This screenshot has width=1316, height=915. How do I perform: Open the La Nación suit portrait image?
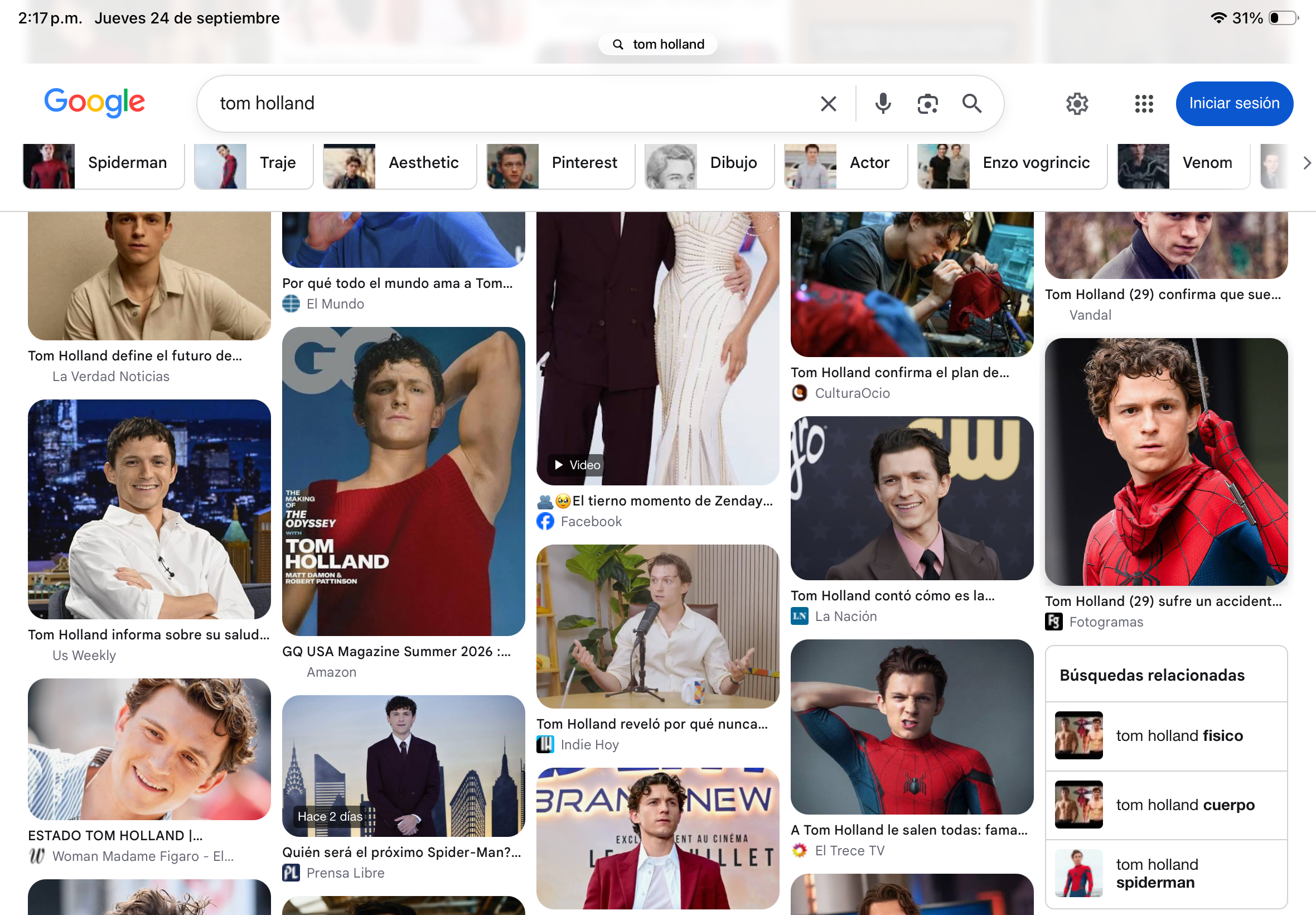(912, 498)
